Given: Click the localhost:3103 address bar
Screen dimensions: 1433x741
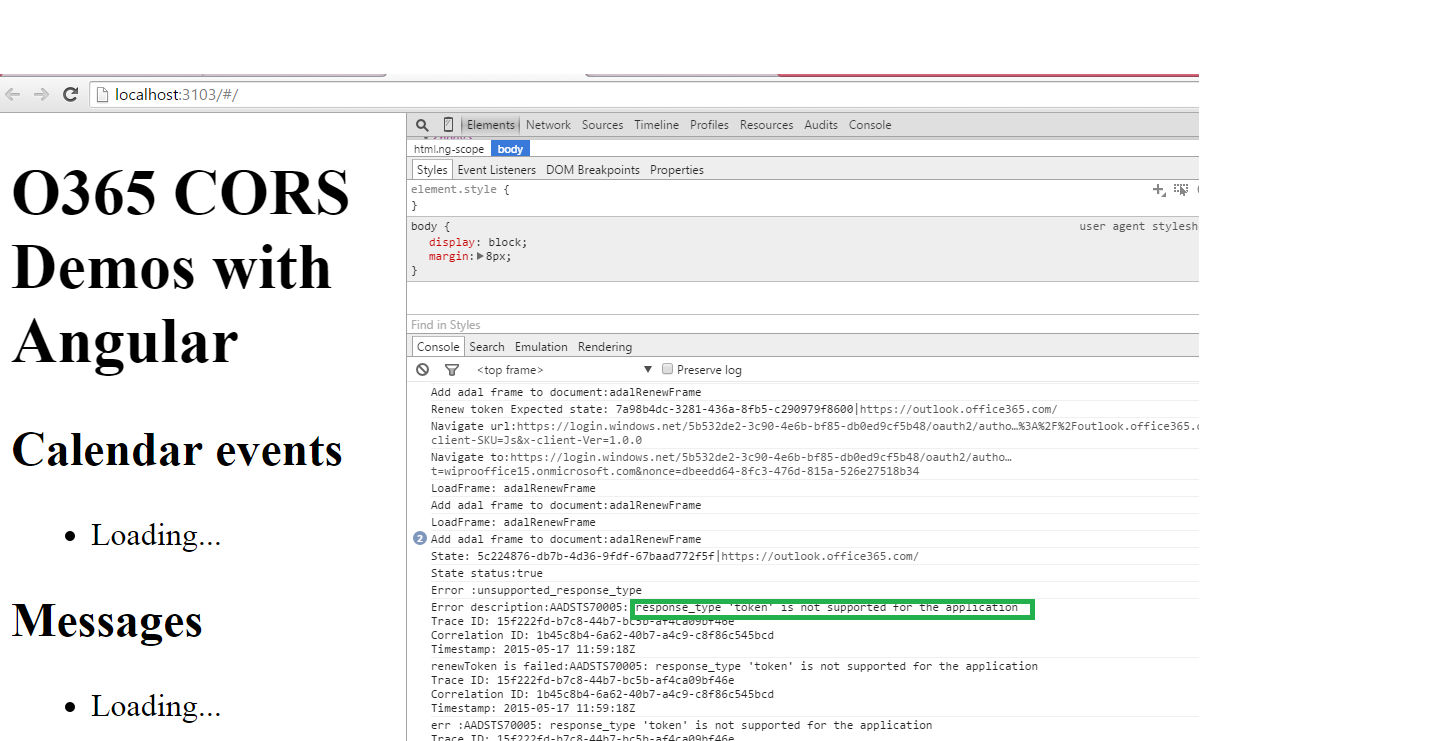Looking at the screenshot, I should (645, 95).
